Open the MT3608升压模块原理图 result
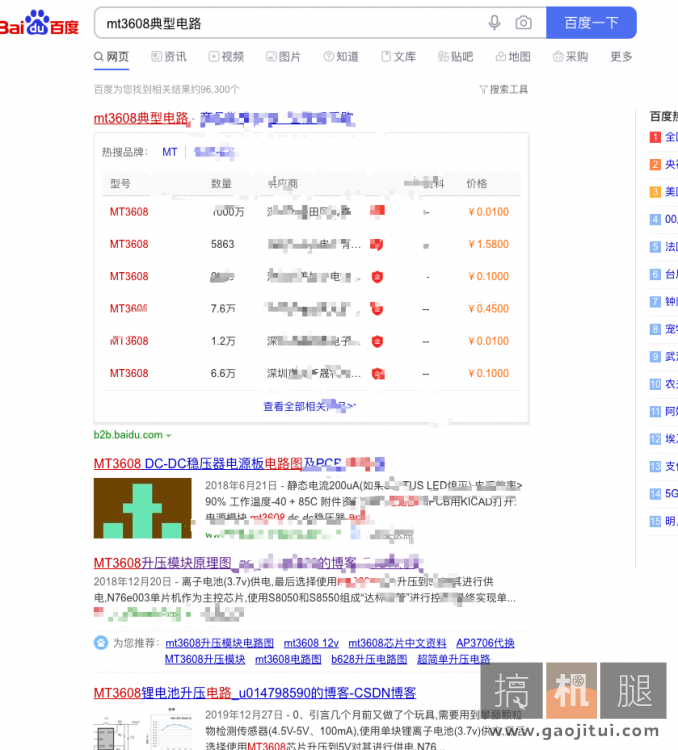This screenshot has width=678, height=750. coord(258,563)
